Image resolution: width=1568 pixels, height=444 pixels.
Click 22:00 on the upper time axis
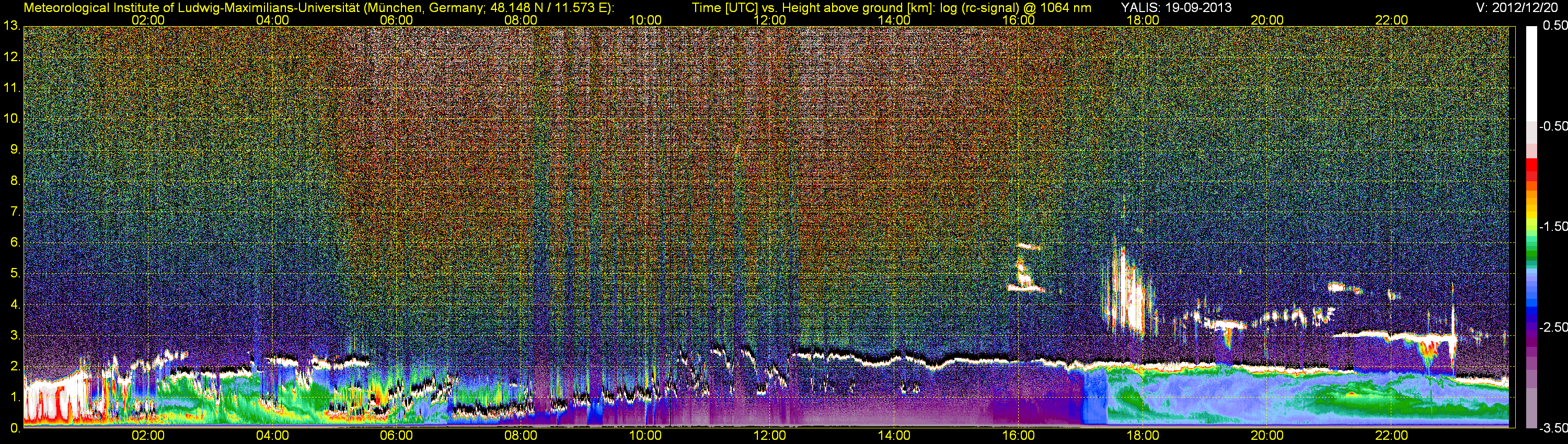click(x=1391, y=20)
